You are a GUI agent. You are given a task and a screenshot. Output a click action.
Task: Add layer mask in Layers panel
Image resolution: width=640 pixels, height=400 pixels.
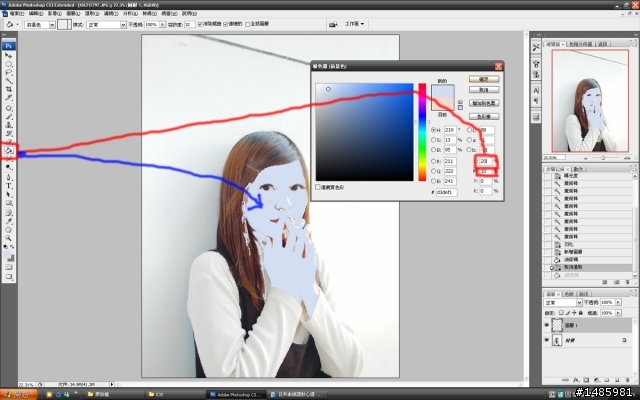tap(586, 380)
